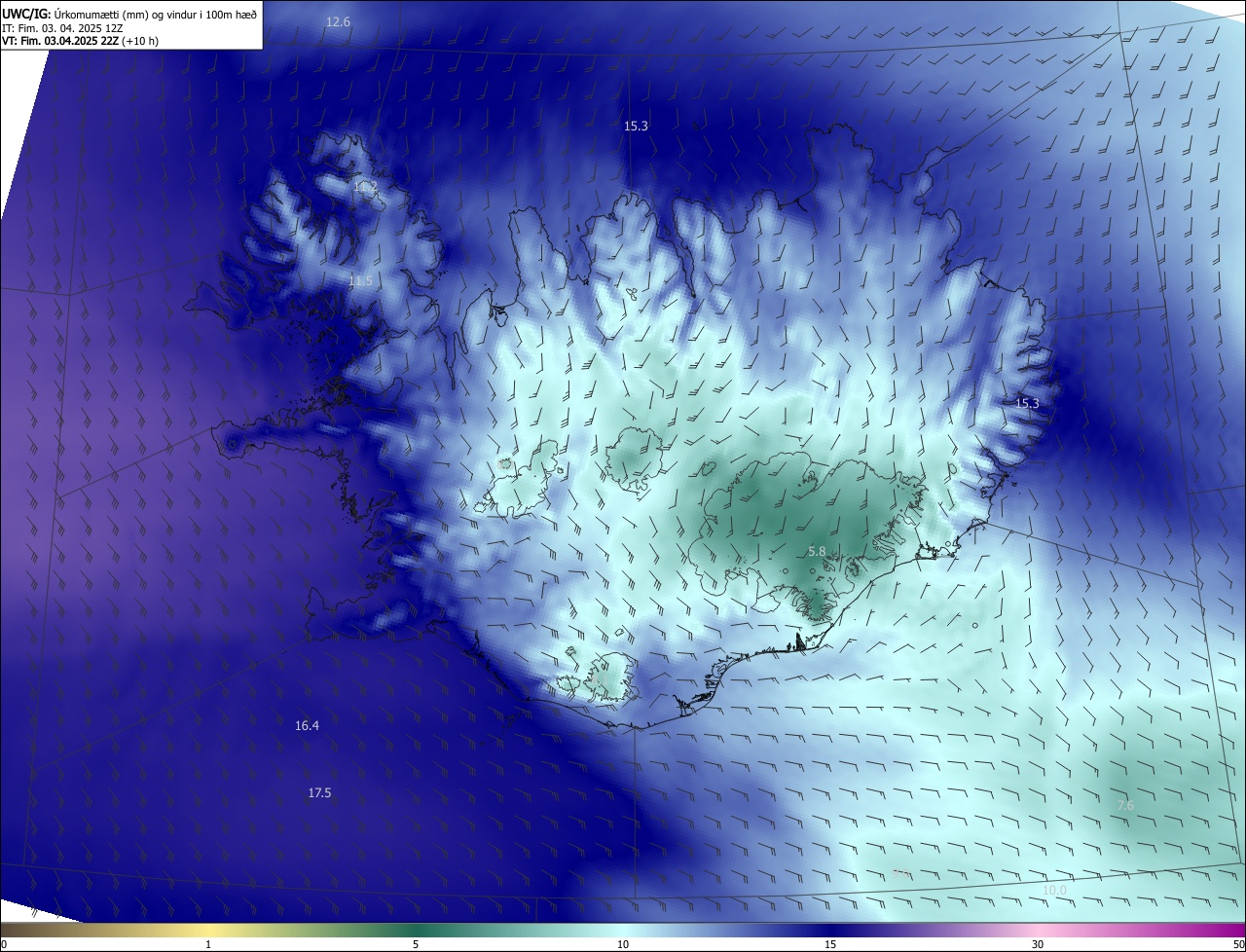Click the 5 tick on the color scale

[416, 944]
